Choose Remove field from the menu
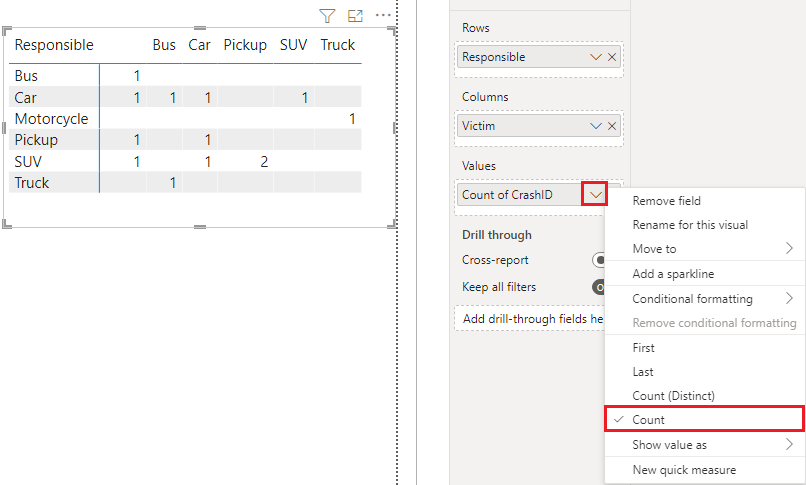 coord(705,201)
